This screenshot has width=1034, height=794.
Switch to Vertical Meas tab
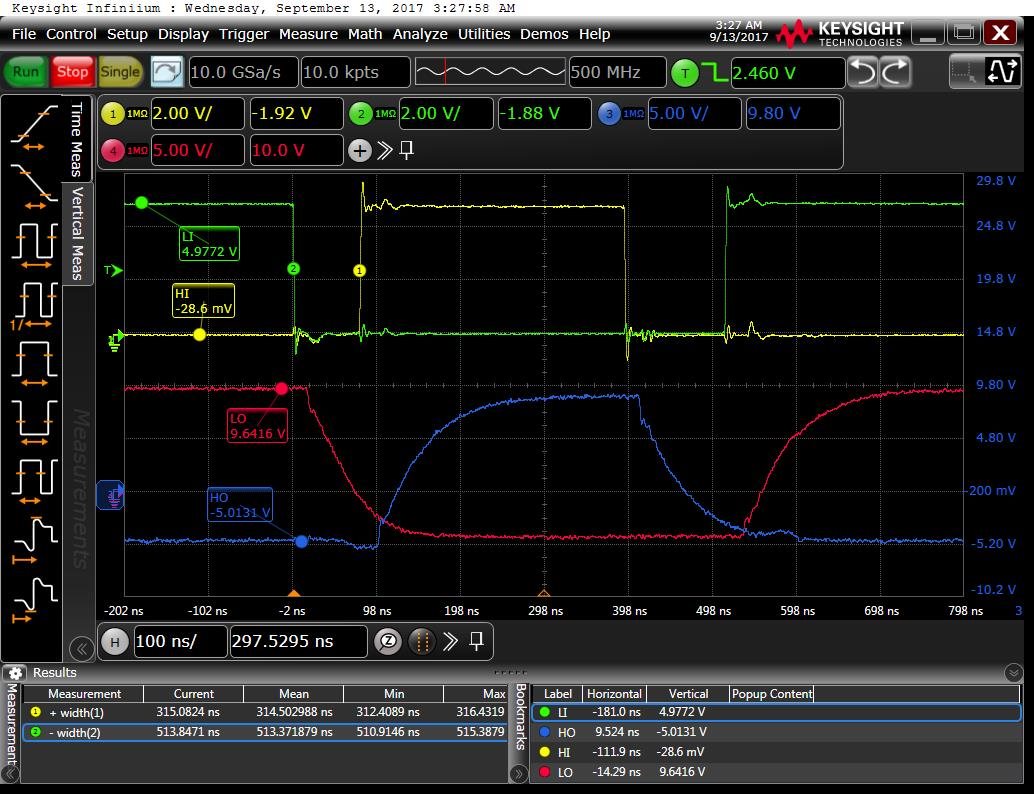[77, 233]
